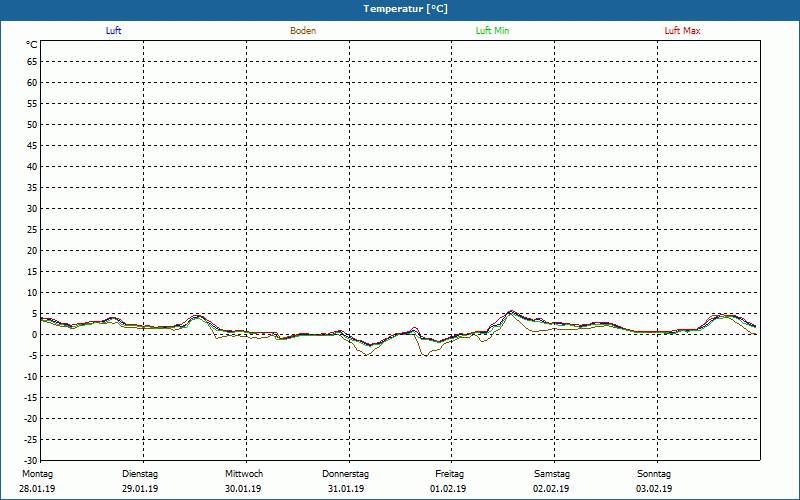
Task: Click the 50 value on temperature axis
Action: (32, 124)
